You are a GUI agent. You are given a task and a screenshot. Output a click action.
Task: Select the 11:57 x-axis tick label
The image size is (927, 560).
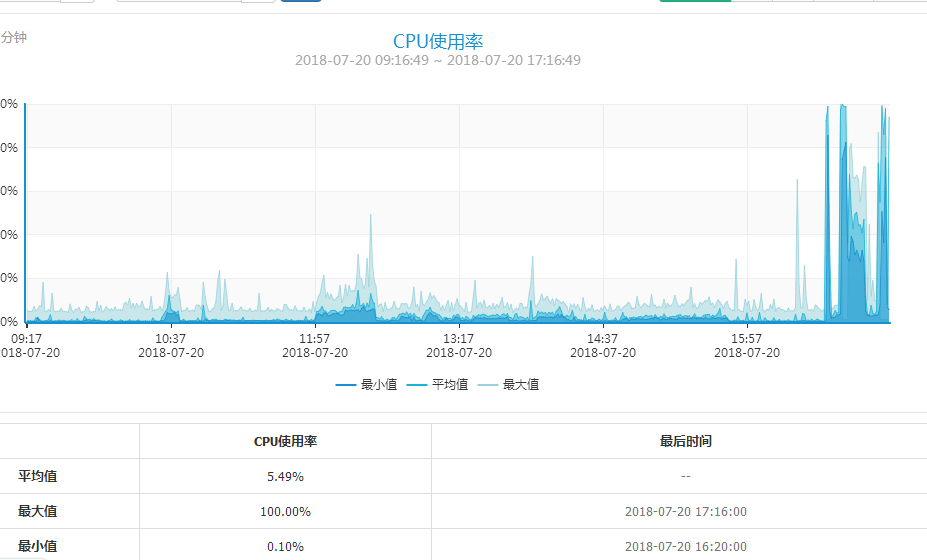[315, 339]
